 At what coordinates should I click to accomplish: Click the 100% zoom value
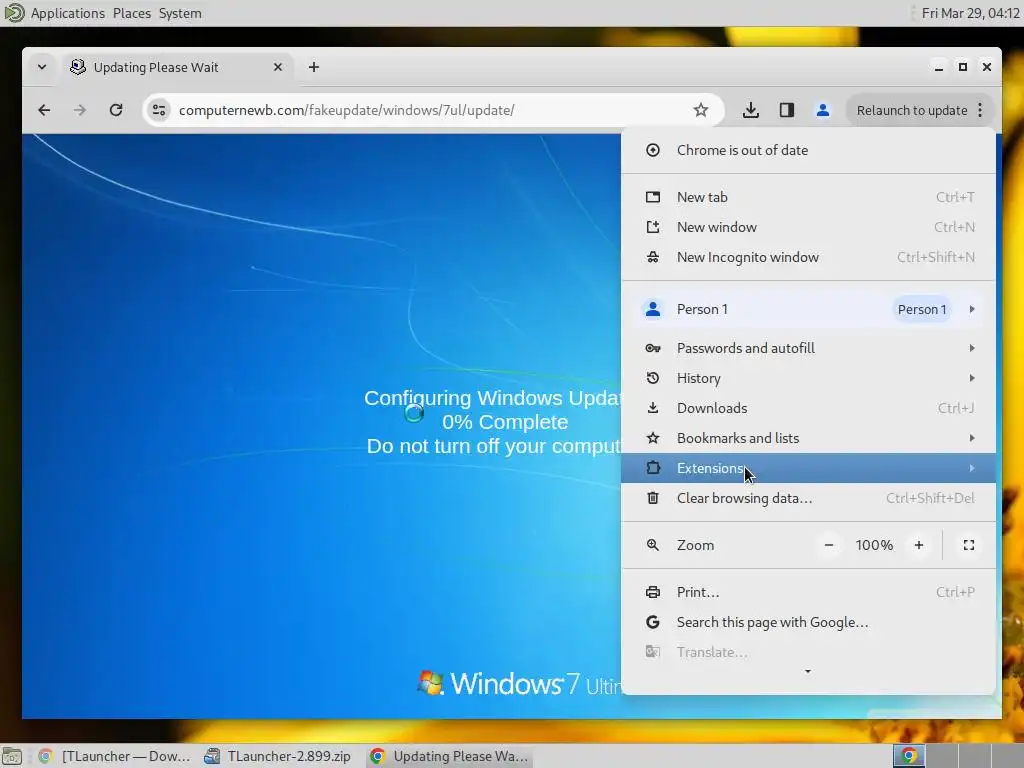pyautogui.click(x=874, y=545)
